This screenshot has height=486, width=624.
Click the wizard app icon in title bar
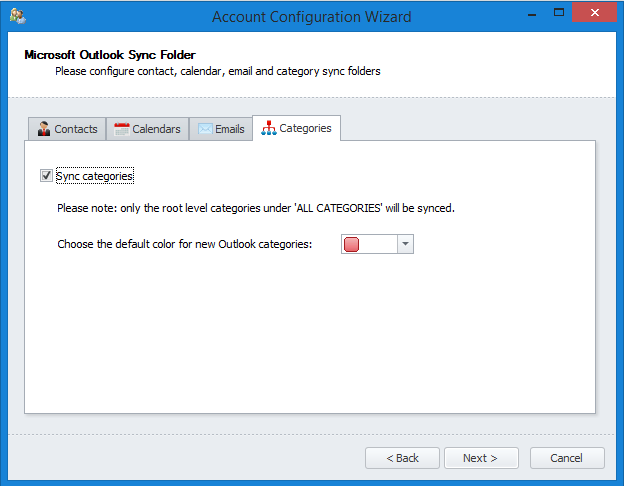pyautogui.click(x=17, y=17)
